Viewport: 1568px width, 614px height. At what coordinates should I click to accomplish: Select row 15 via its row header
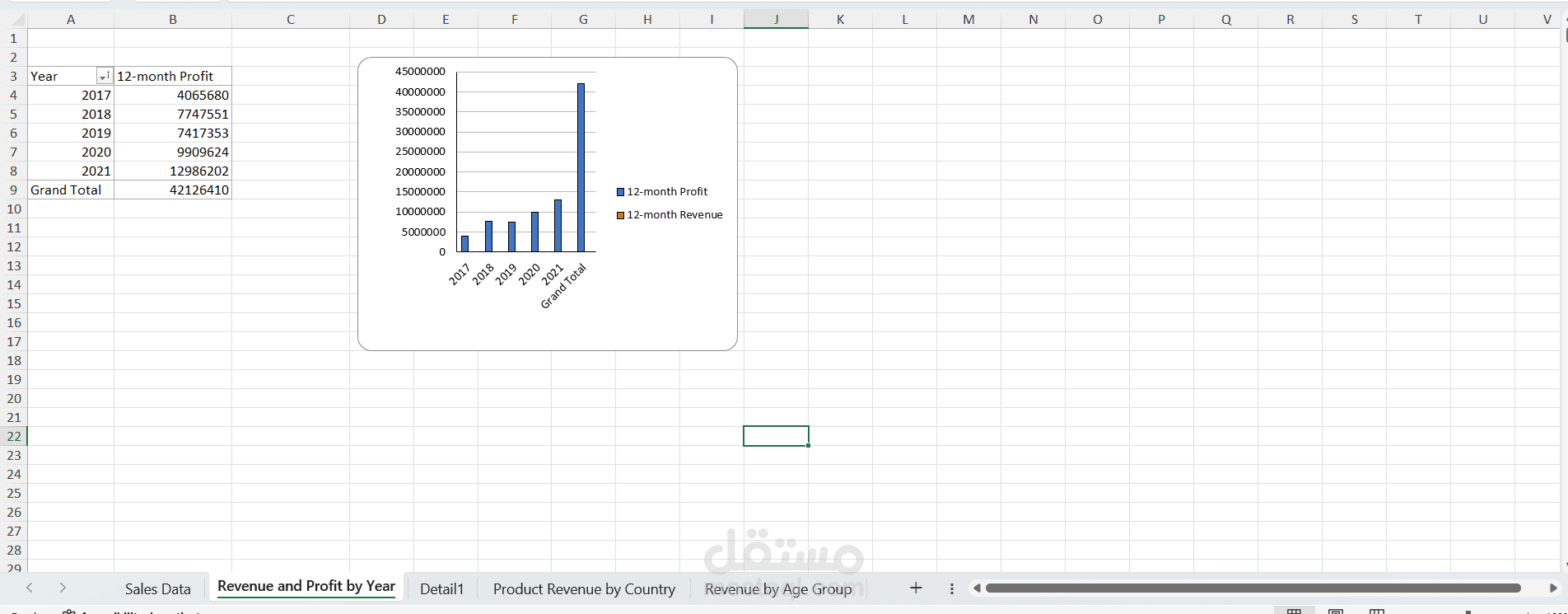coord(14,303)
